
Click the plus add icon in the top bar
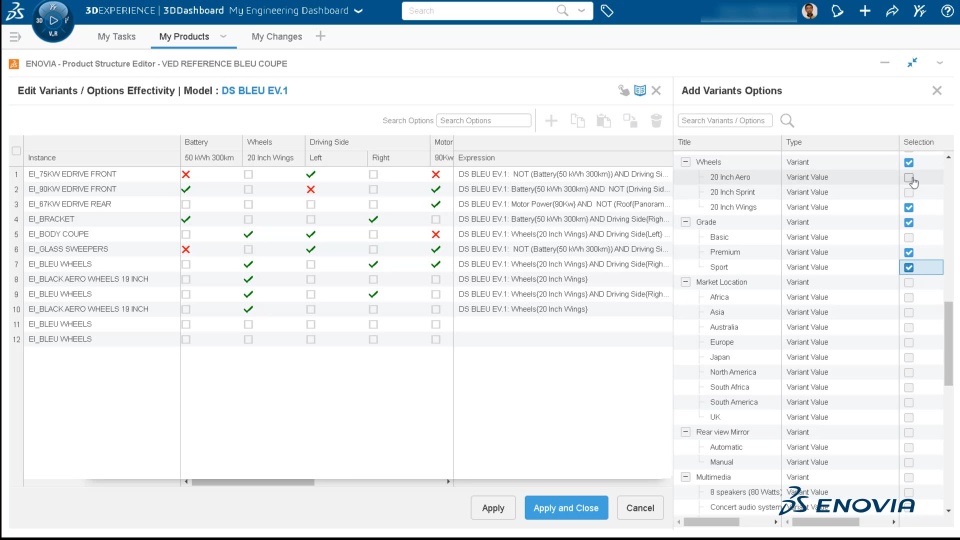pos(864,11)
